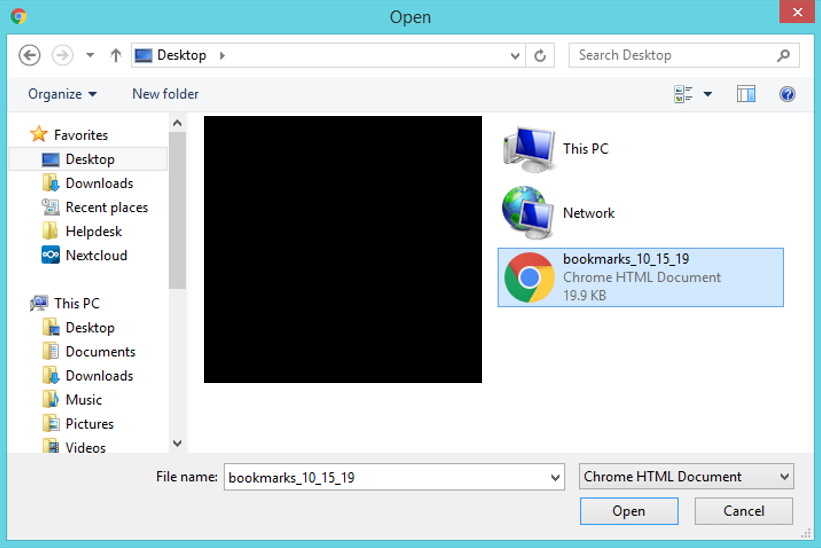Click the Music folder icon
Screen dimensions: 821x548
pyautogui.click(x=51, y=399)
